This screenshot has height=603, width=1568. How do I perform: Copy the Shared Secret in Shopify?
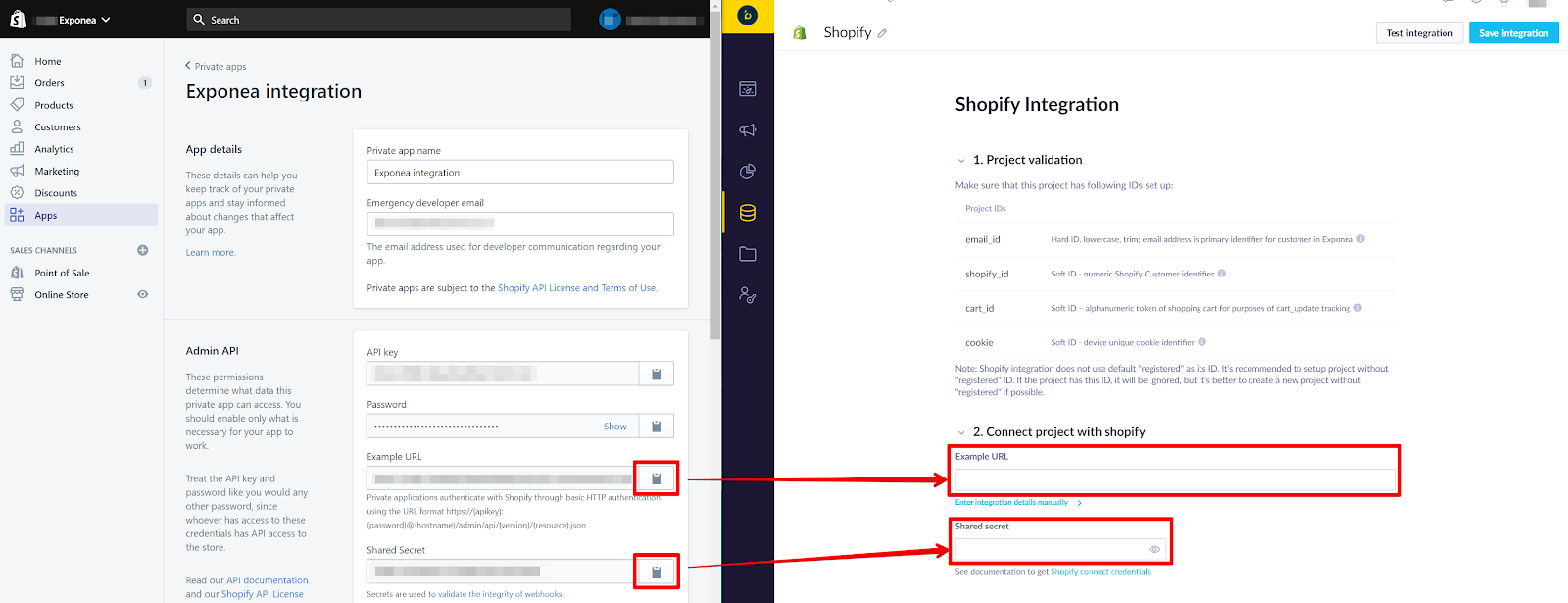(x=657, y=572)
